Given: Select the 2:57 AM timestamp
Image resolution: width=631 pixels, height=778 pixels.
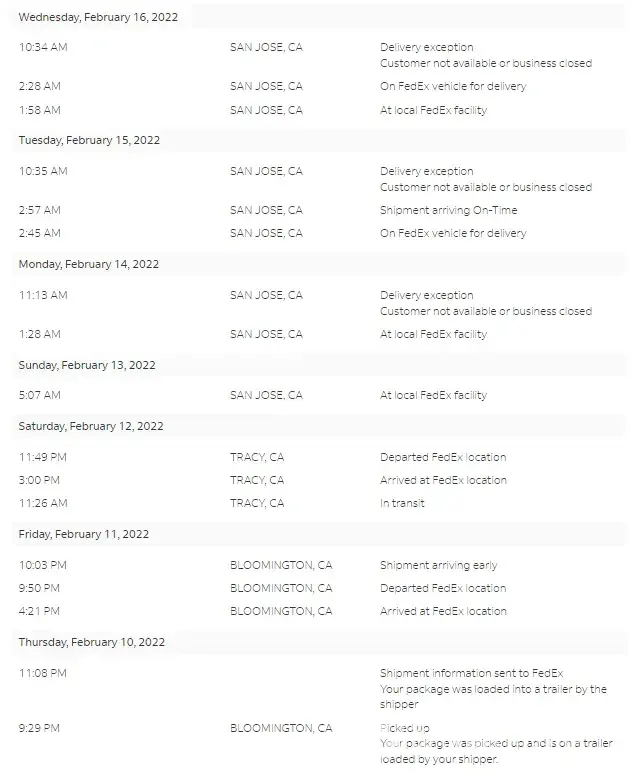Looking at the screenshot, I should click(40, 211).
